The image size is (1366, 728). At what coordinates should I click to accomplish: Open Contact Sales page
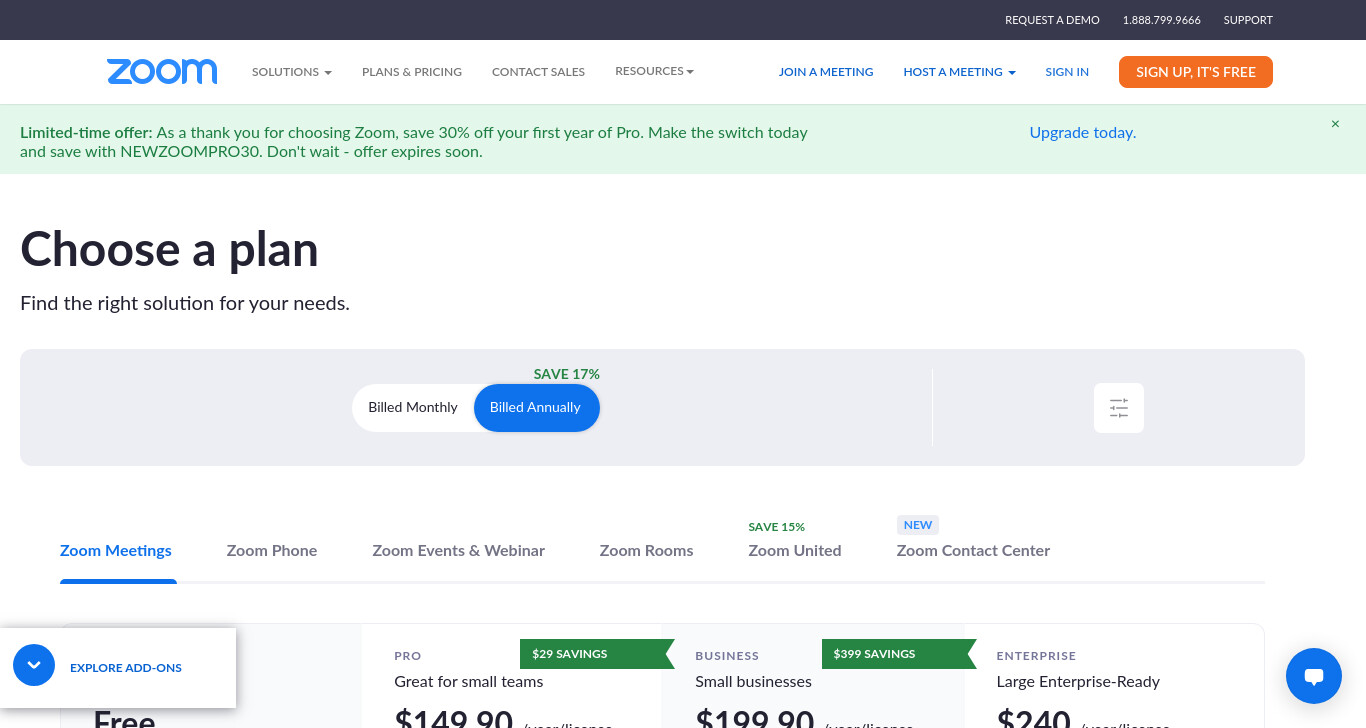point(538,72)
